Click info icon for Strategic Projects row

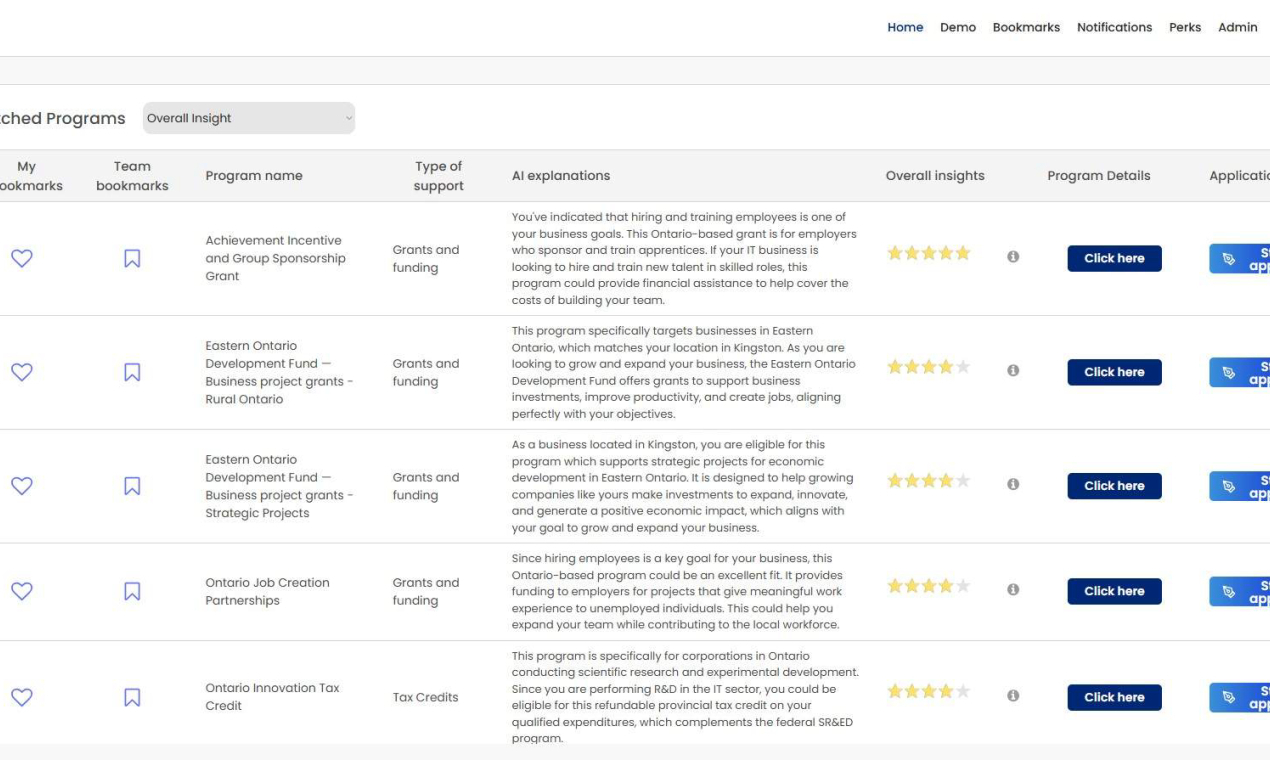point(1013,484)
